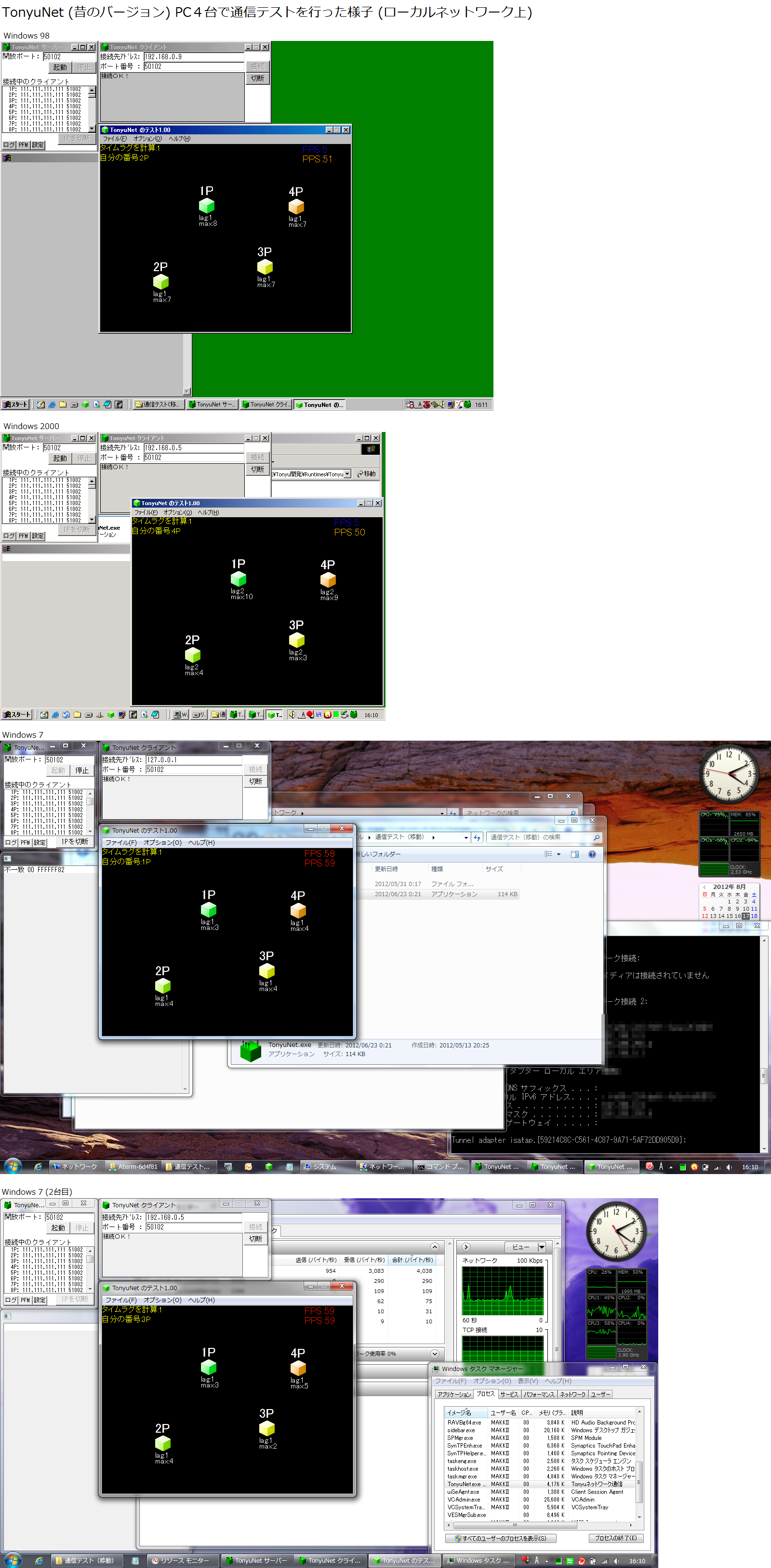Screen dimensions: 771x1568
Task: Open 表示(V) menu in Task Manager
Action: pyautogui.click(x=528, y=1381)
